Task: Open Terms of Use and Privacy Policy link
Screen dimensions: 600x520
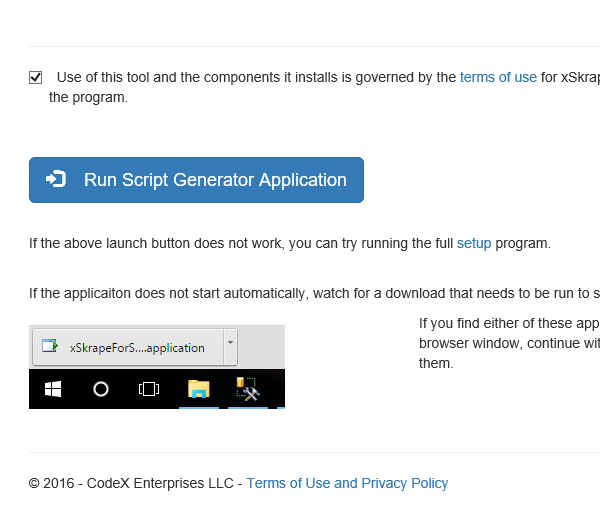Action: tap(347, 483)
